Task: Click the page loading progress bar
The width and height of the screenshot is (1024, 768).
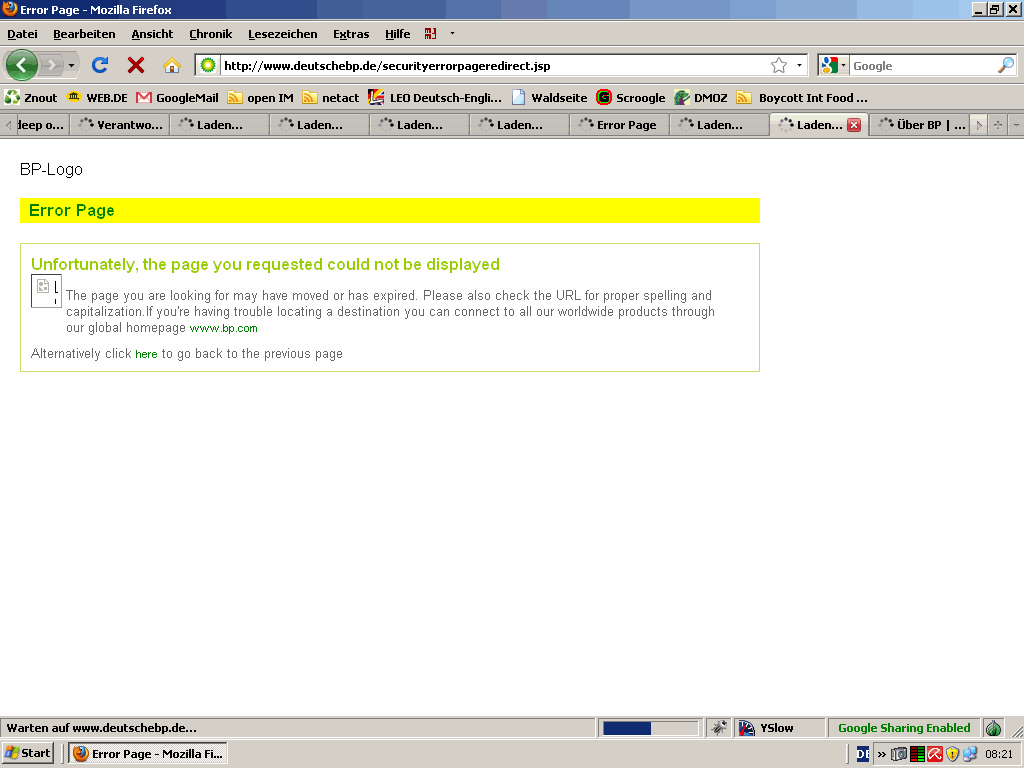Action: point(650,728)
